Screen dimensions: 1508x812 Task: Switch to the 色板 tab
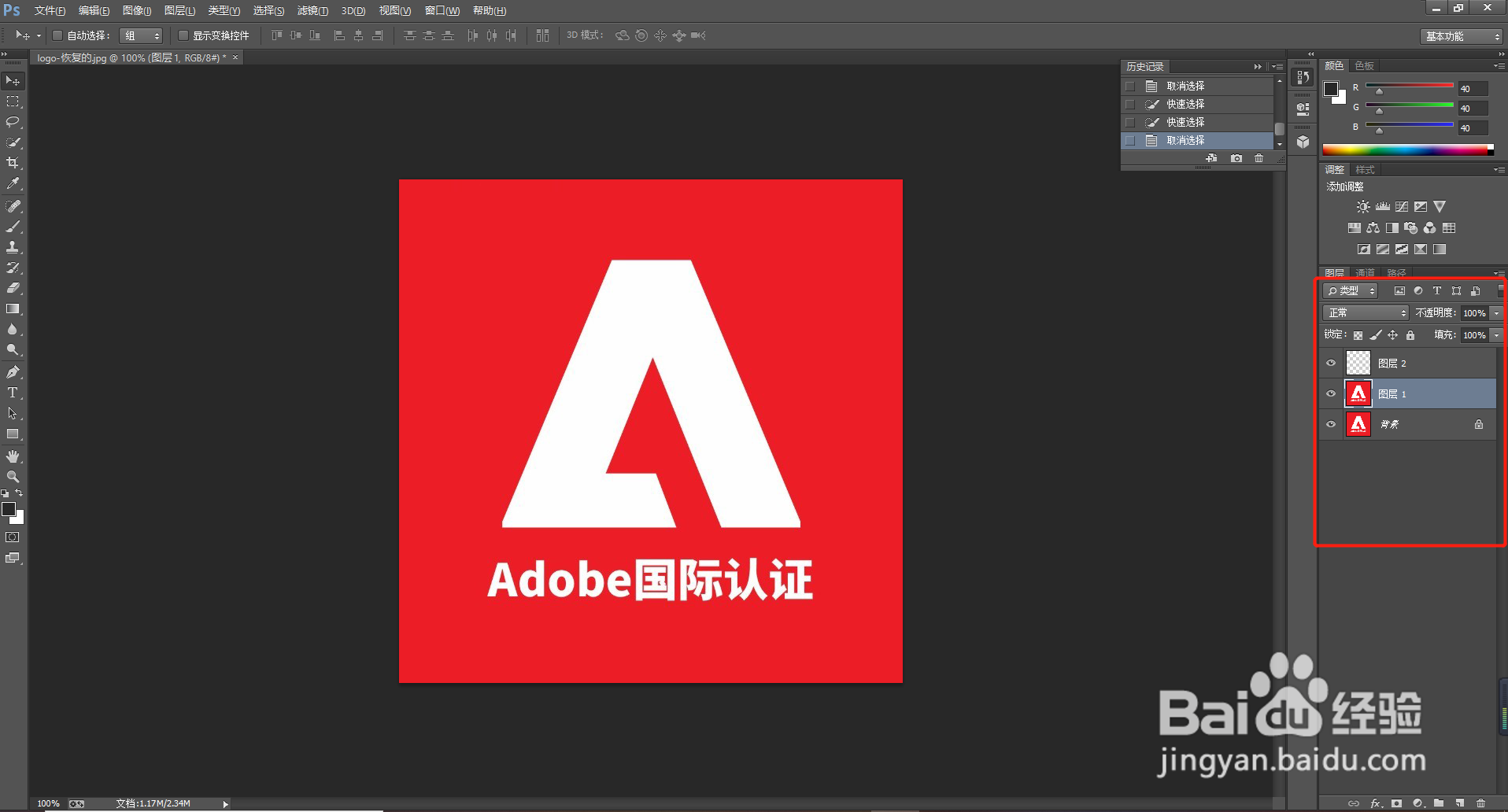point(1364,65)
